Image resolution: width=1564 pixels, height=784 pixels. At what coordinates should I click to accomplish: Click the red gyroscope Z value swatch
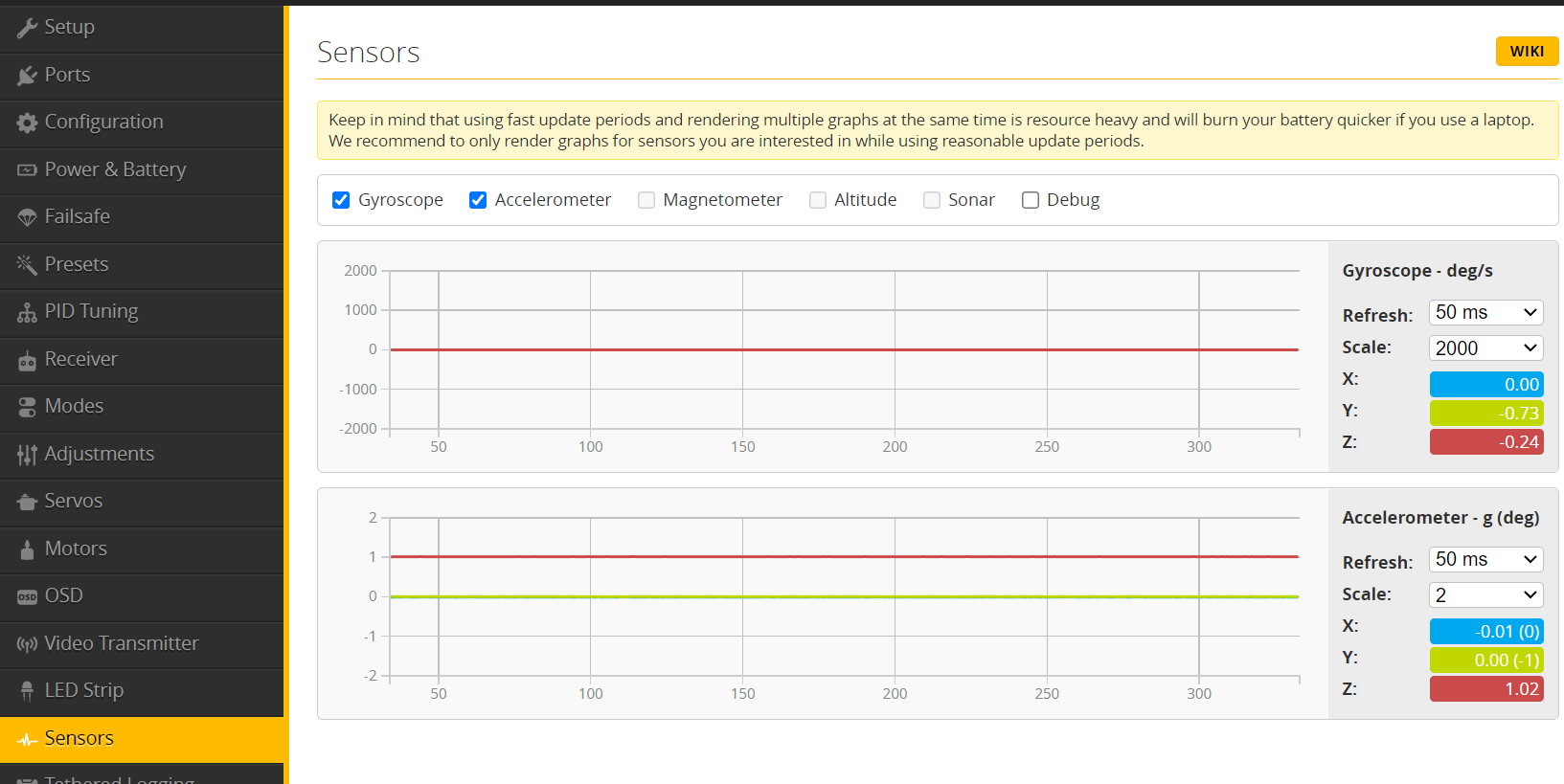[1485, 442]
